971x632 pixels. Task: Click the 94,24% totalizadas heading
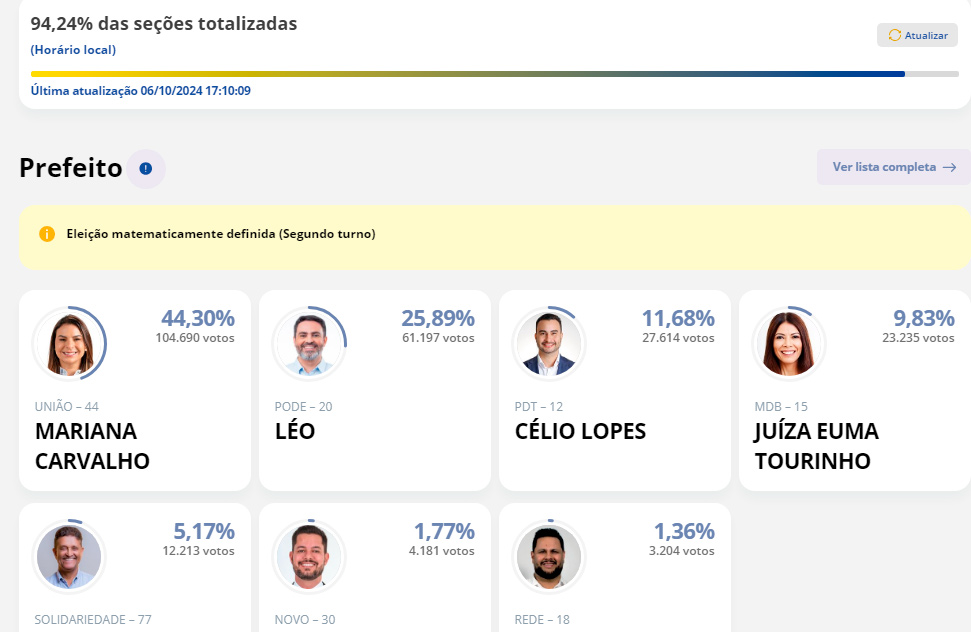tap(164, 22)
